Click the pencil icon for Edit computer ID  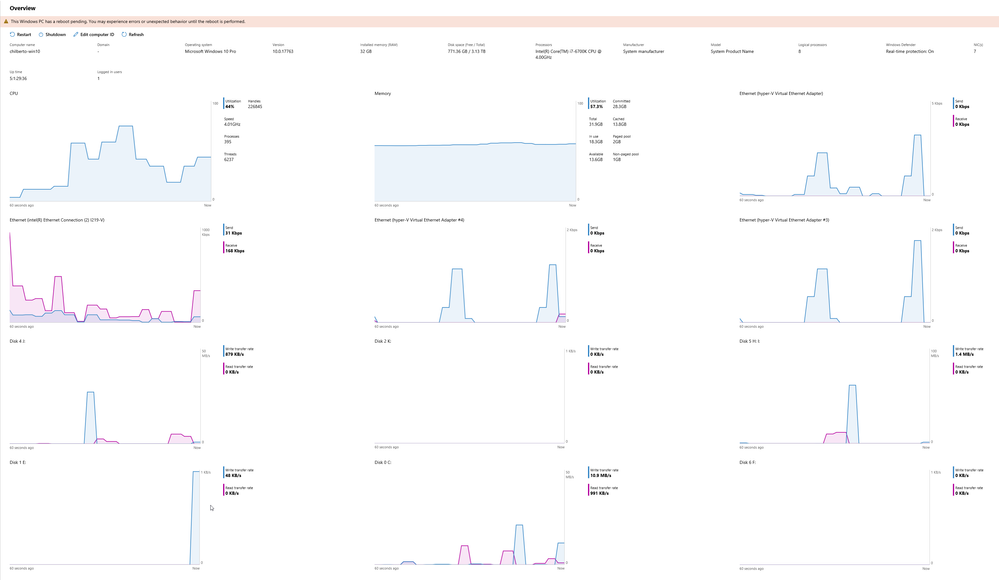(75, 34)
